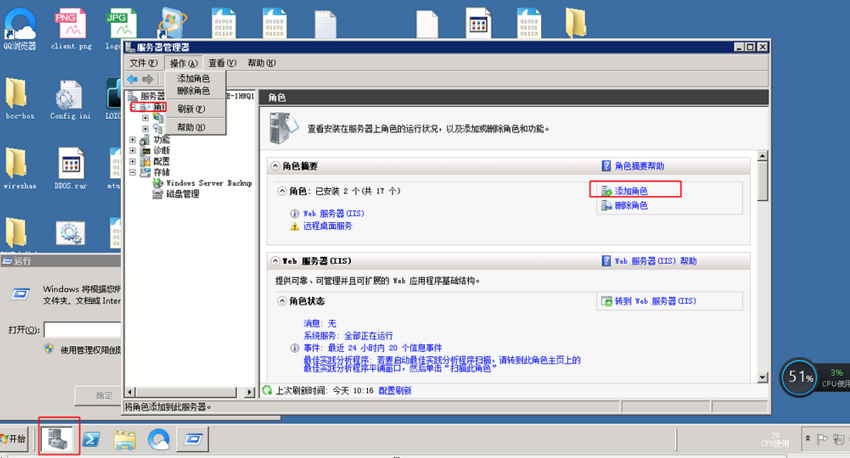Click the Server Manager taskbar icon
Viewport: 850px width, 458px height.
click(x=59, y=438)
